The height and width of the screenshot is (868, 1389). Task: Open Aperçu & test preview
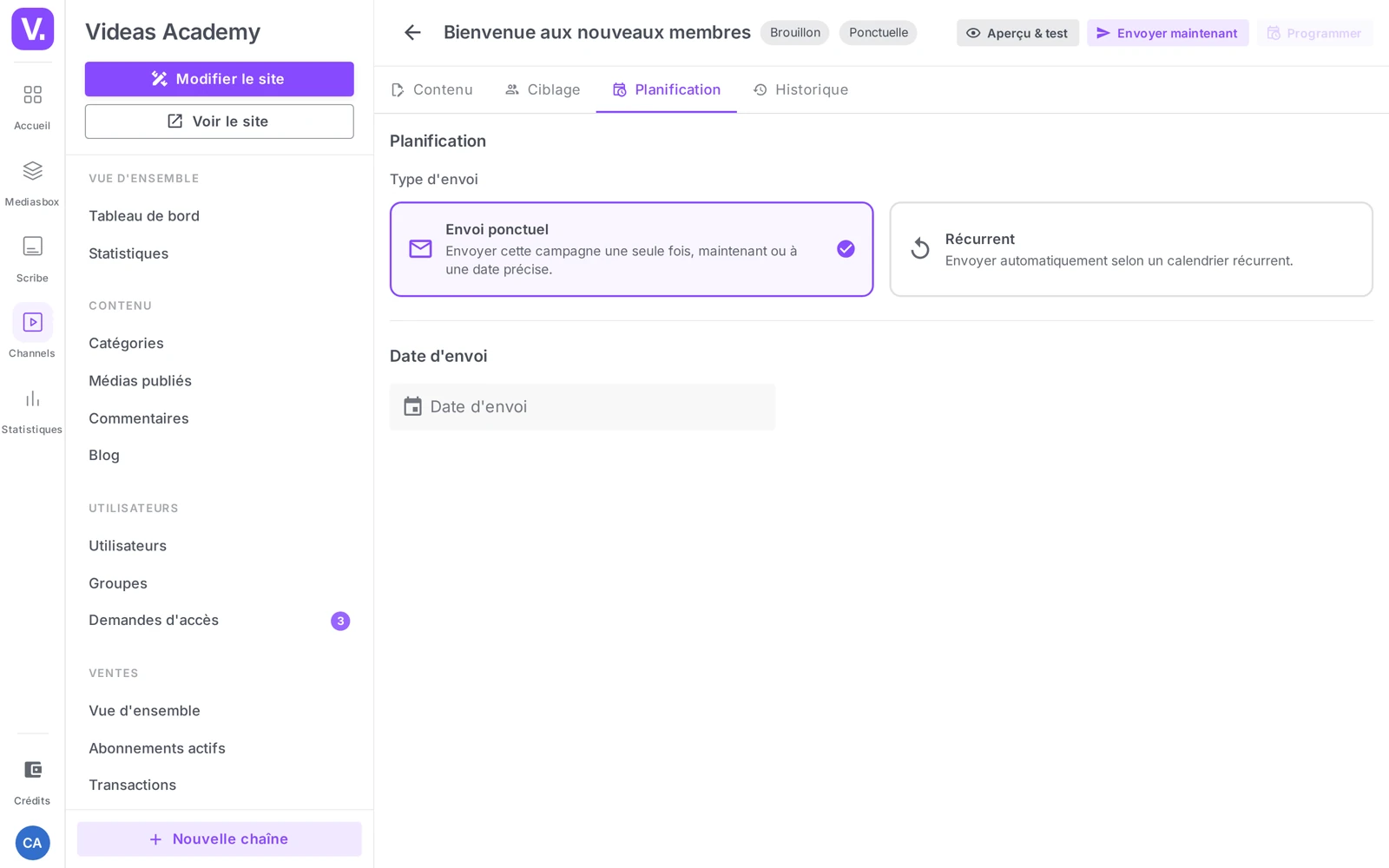coord(1017,33)
